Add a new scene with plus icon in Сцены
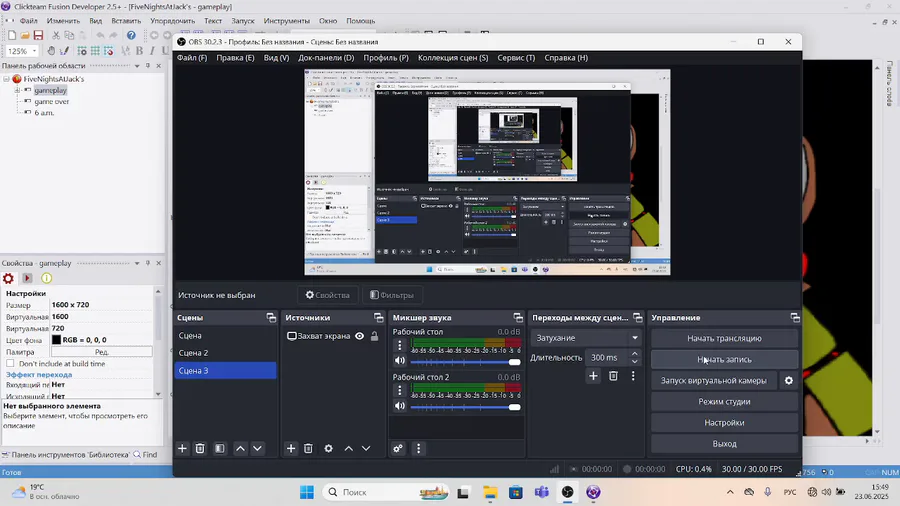The width and height of the screenshot is (900, 506). click(183, 448)
